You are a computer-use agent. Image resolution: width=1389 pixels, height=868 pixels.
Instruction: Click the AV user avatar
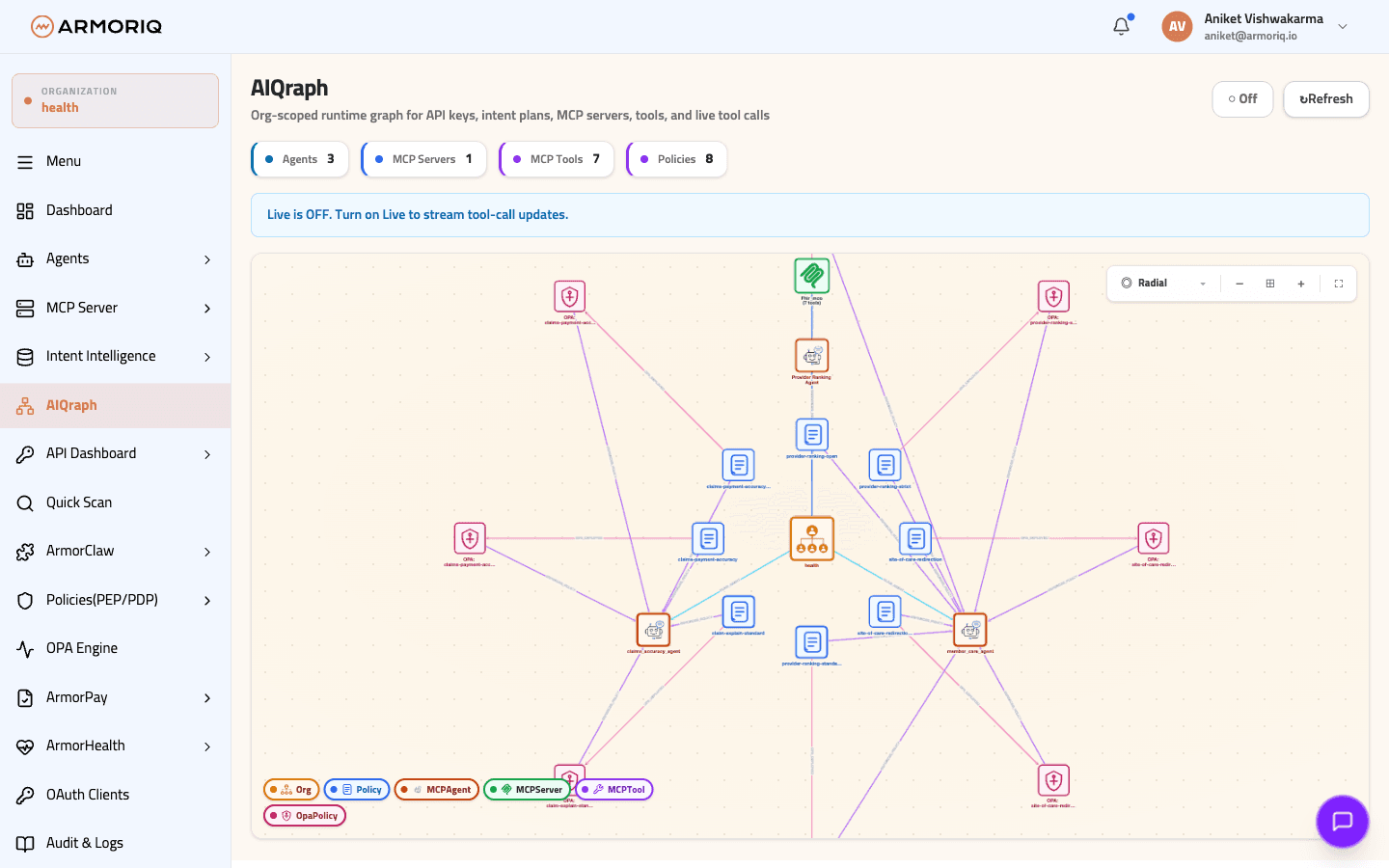coord(1177,27)
